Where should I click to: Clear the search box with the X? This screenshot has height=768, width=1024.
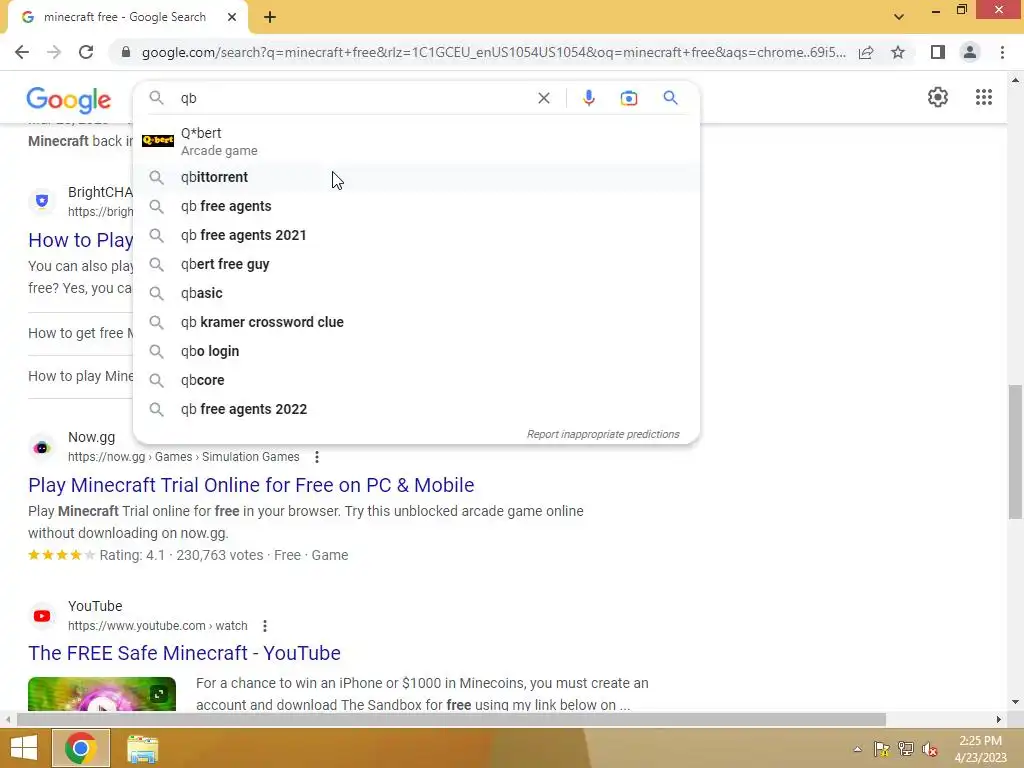(x=543, y=98)
